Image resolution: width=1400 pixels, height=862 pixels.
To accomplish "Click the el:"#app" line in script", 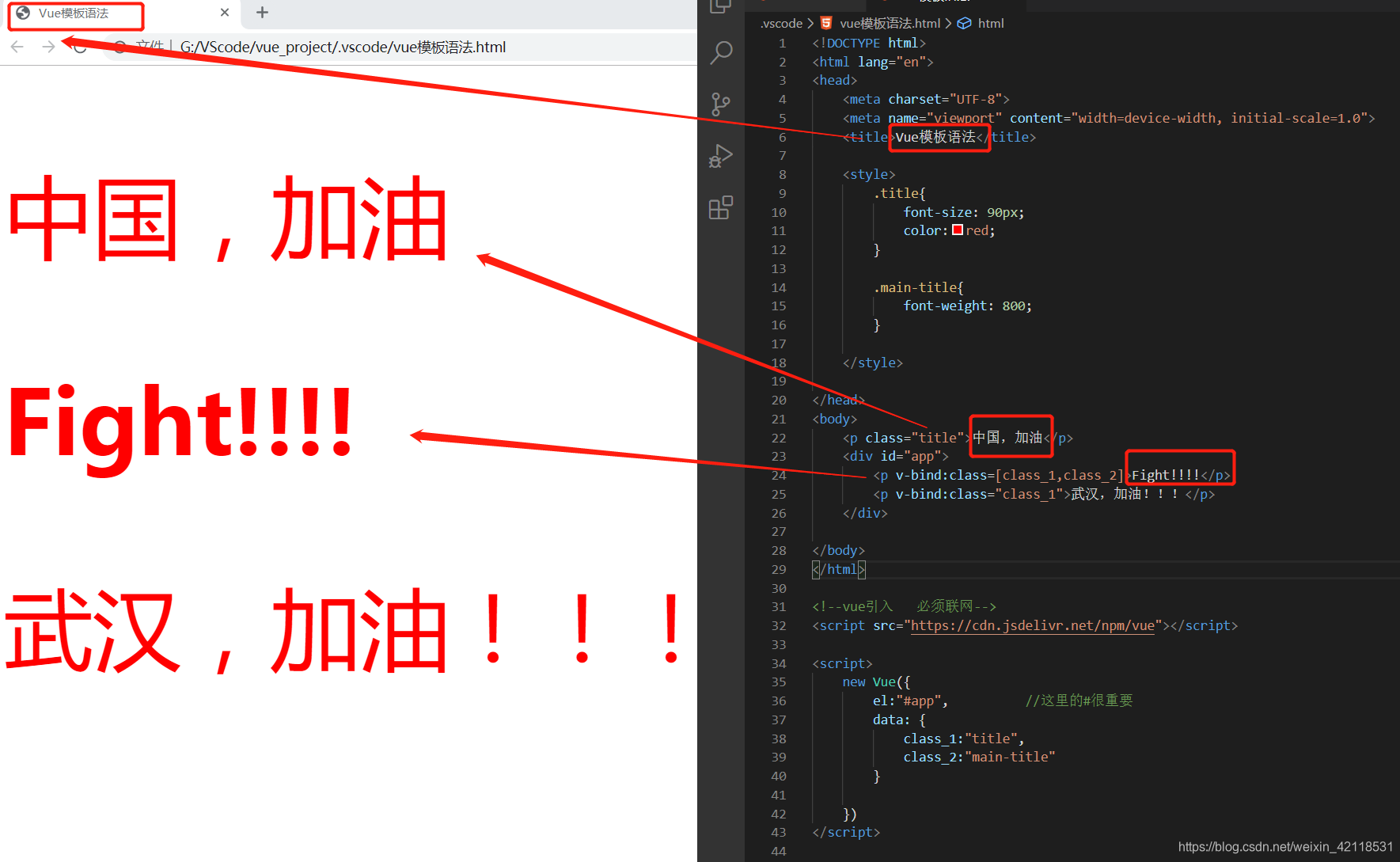I will [x=910, y=701].
